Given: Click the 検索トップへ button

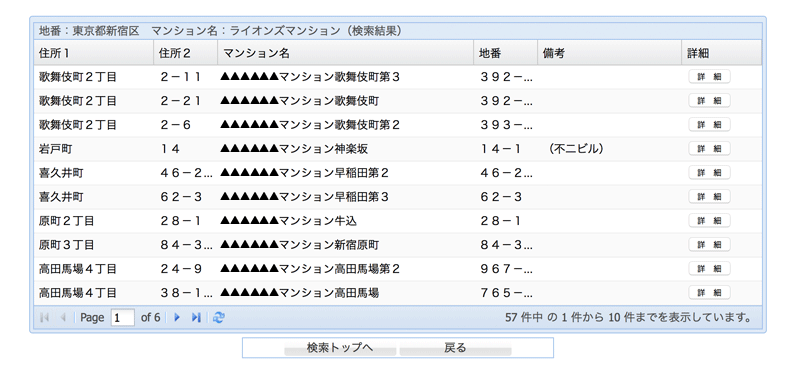Looking at the screenshot, I should [340, 348].
